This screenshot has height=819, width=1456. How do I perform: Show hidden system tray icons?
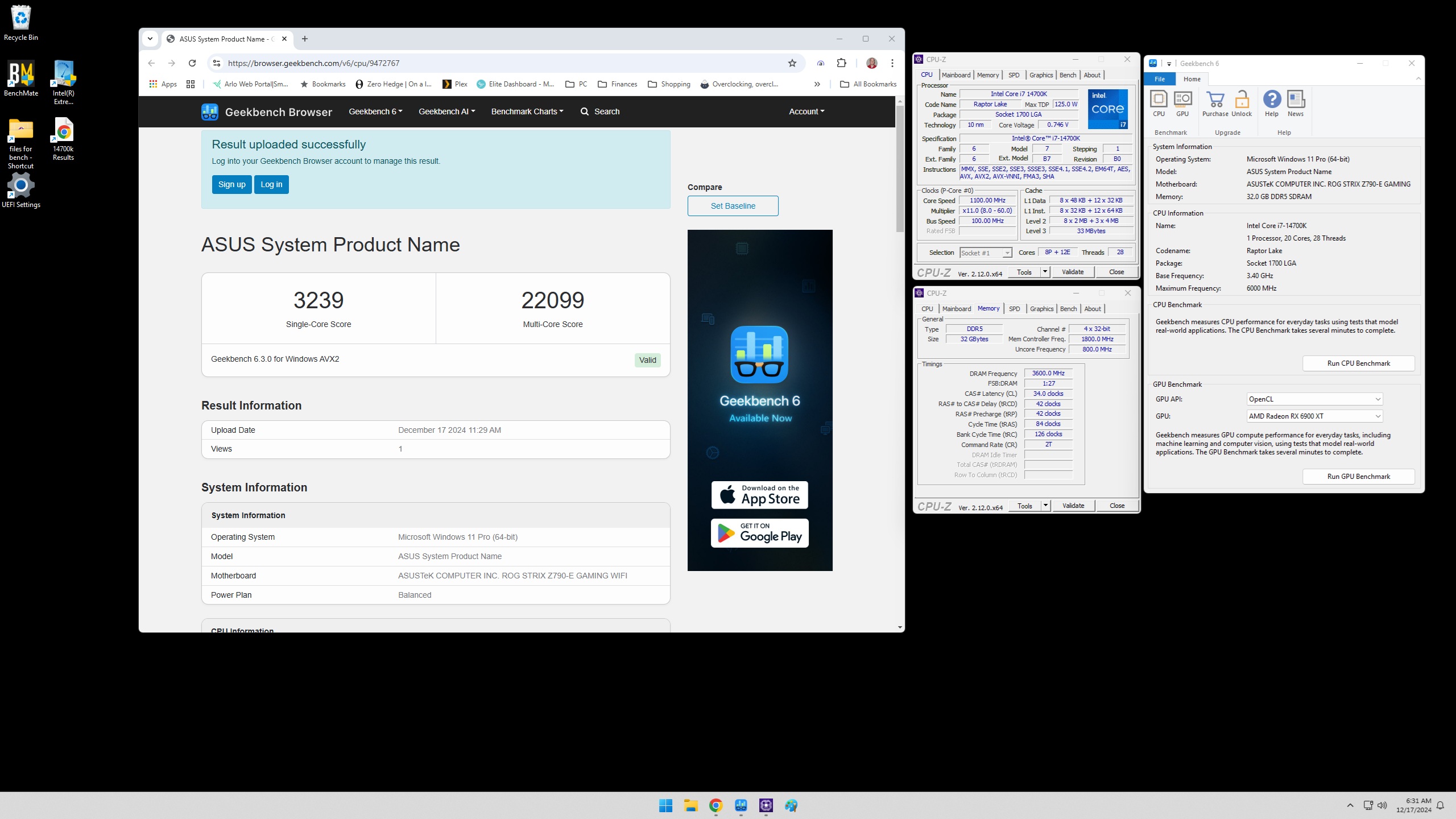(1350, 805)
